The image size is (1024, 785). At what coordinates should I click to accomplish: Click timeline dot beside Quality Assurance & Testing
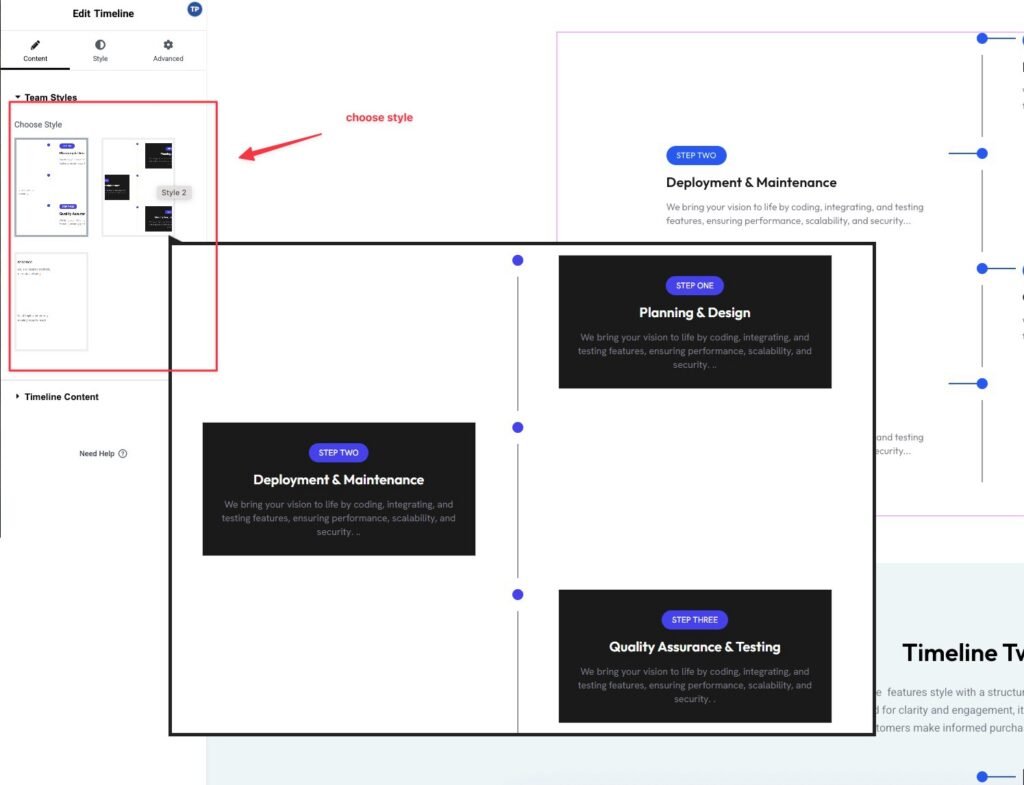point(518,594)
